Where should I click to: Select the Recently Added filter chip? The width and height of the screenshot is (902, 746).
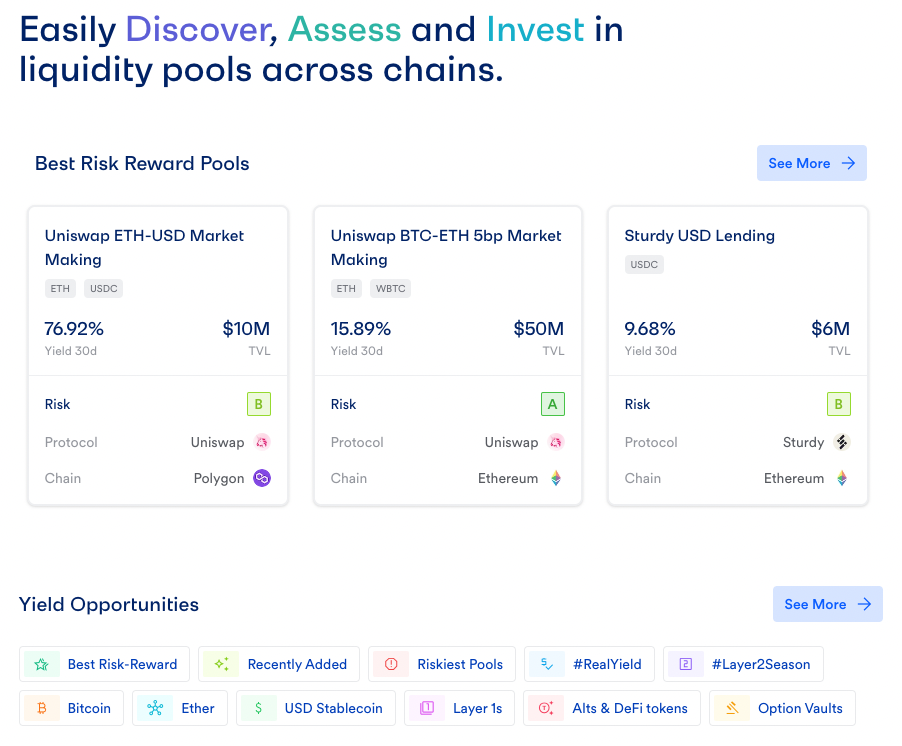point(279,664)
